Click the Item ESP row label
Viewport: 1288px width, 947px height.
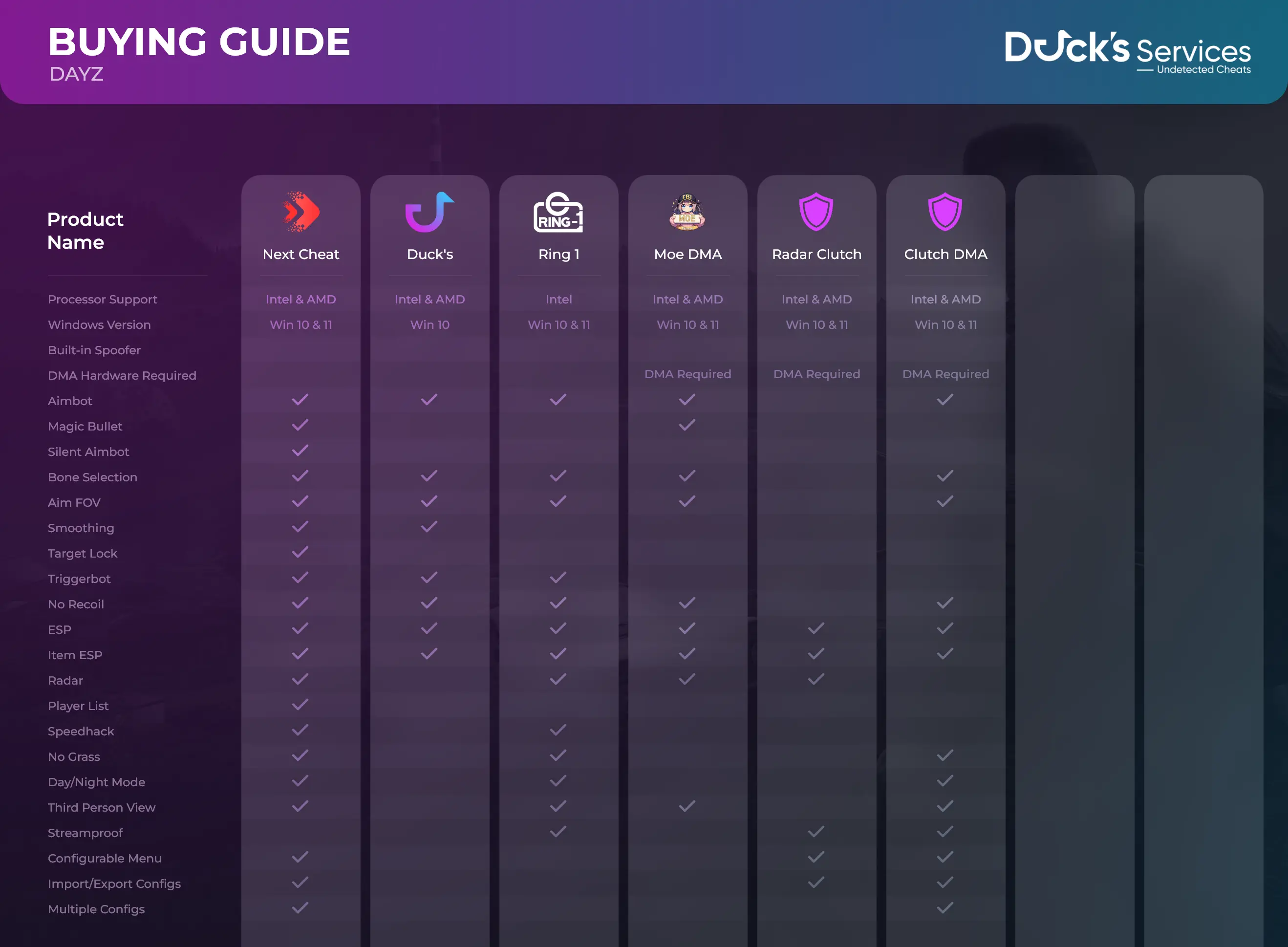click(75, 655)
